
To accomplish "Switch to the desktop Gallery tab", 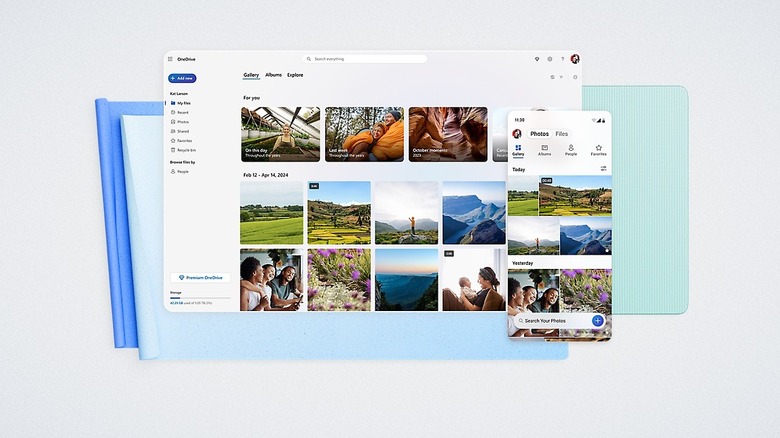I will [x=251, y=75].
